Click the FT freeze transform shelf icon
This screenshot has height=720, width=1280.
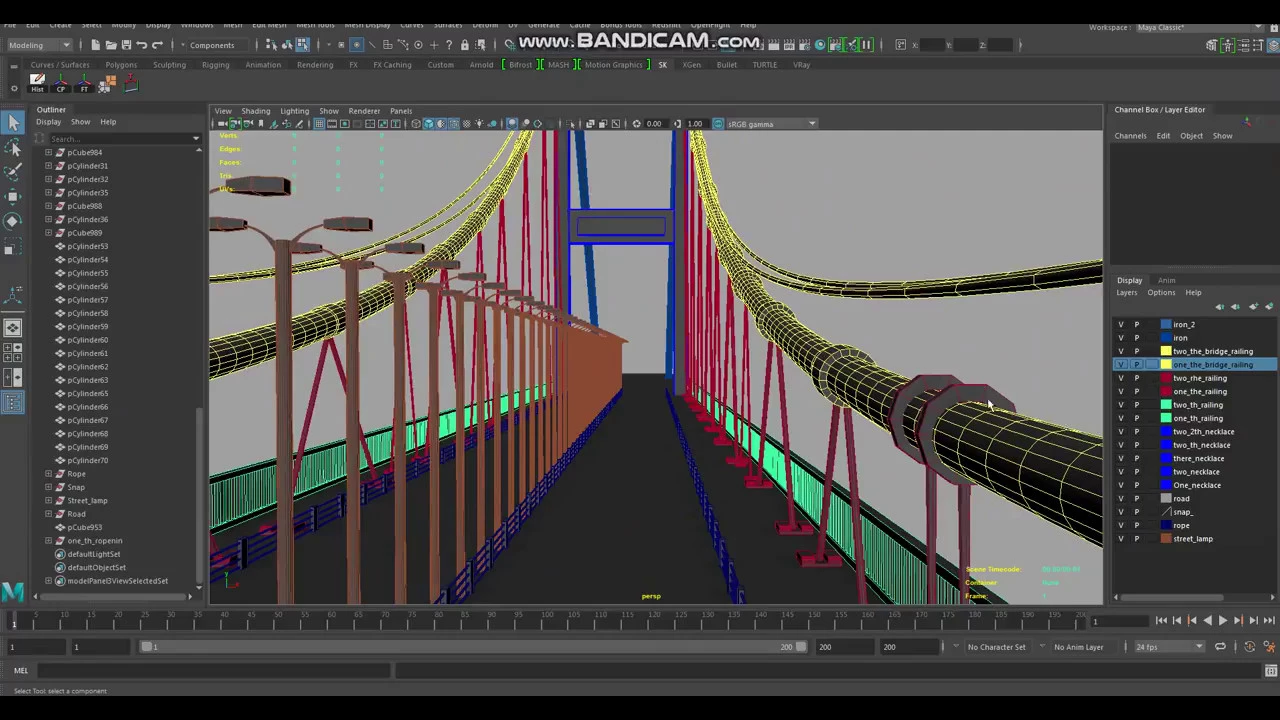point(84,84)
